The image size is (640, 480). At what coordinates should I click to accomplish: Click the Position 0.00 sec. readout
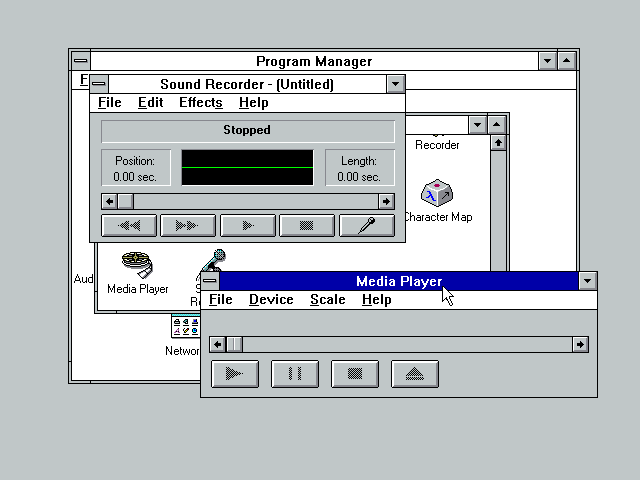coord(135,168)
